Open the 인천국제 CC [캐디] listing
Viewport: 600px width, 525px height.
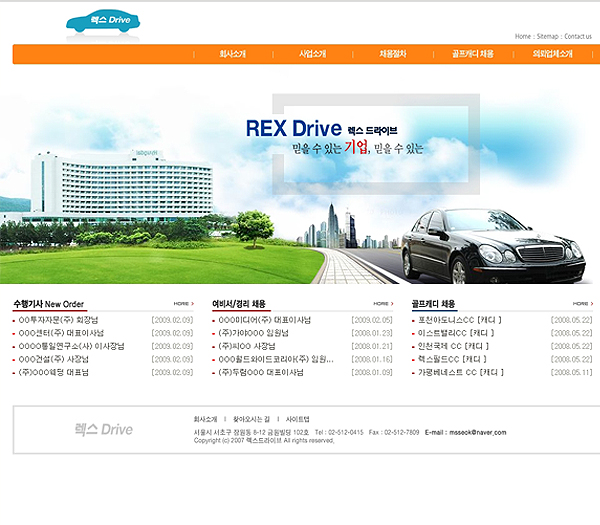click(x=453, y=346)
